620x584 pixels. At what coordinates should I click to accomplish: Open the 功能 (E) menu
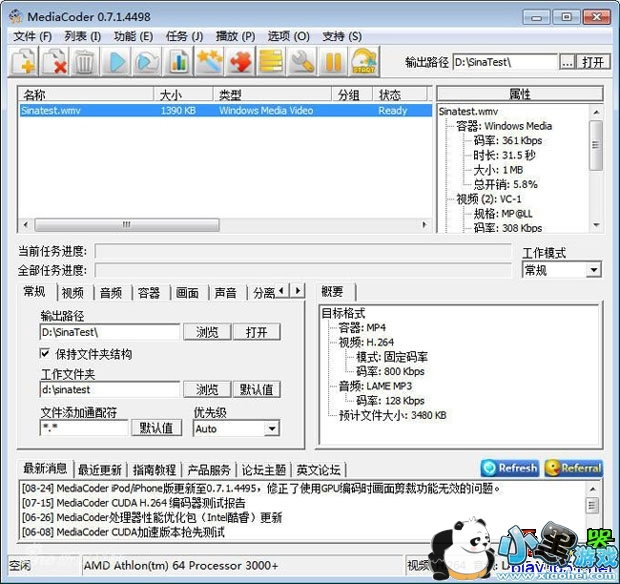(132, 36)
